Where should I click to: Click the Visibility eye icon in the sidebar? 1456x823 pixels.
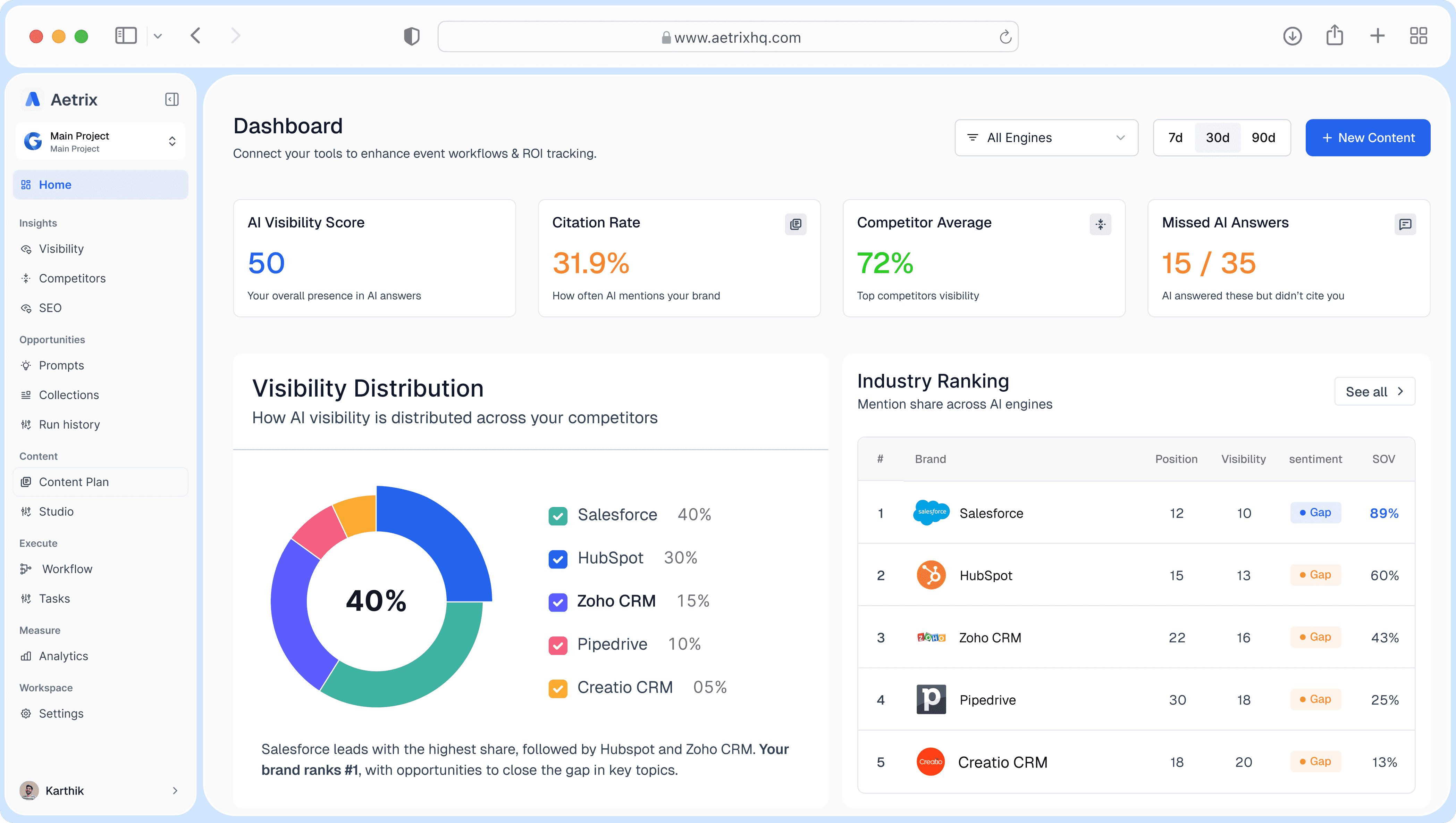26,249
